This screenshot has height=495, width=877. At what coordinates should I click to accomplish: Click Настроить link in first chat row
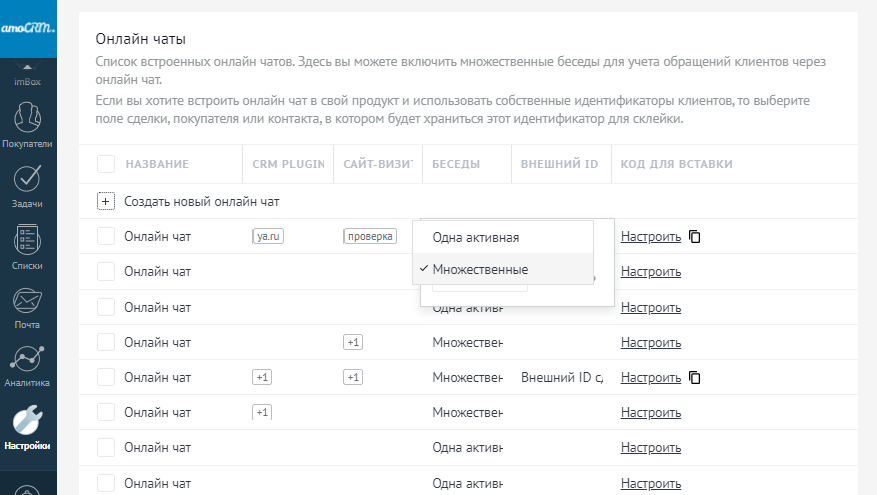pyautogui.click(x=650, y=237)
